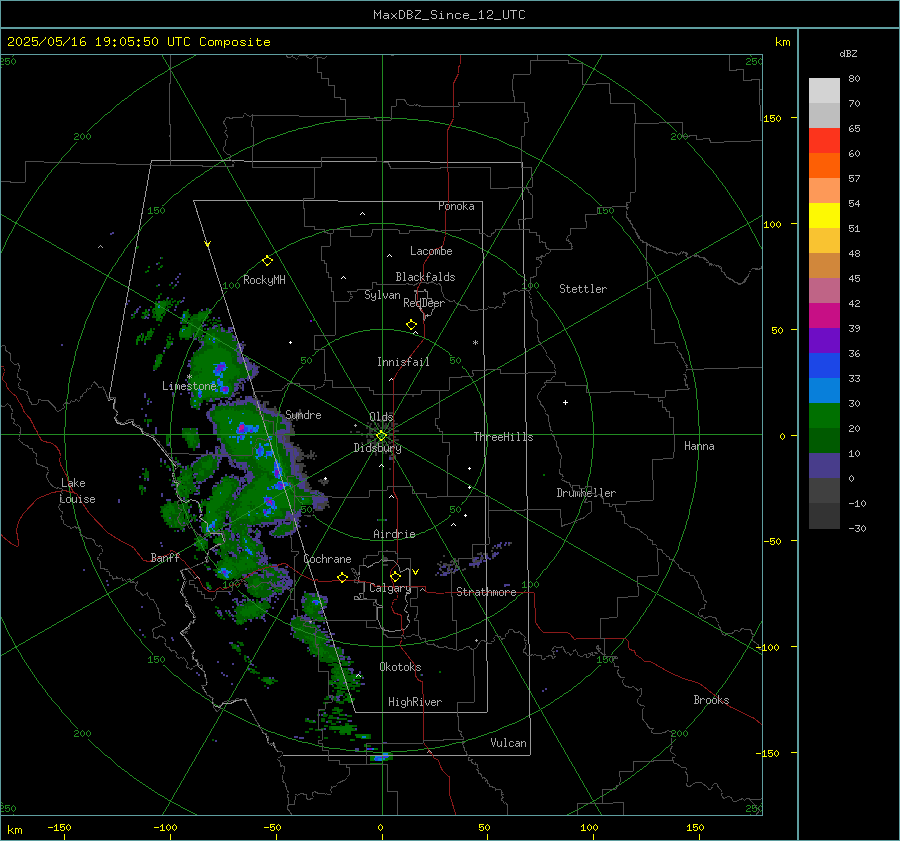Image resolution: width=900 pixels, height=841 pixels.
Task: Click the Stettler label
Action: pos(583,289)
